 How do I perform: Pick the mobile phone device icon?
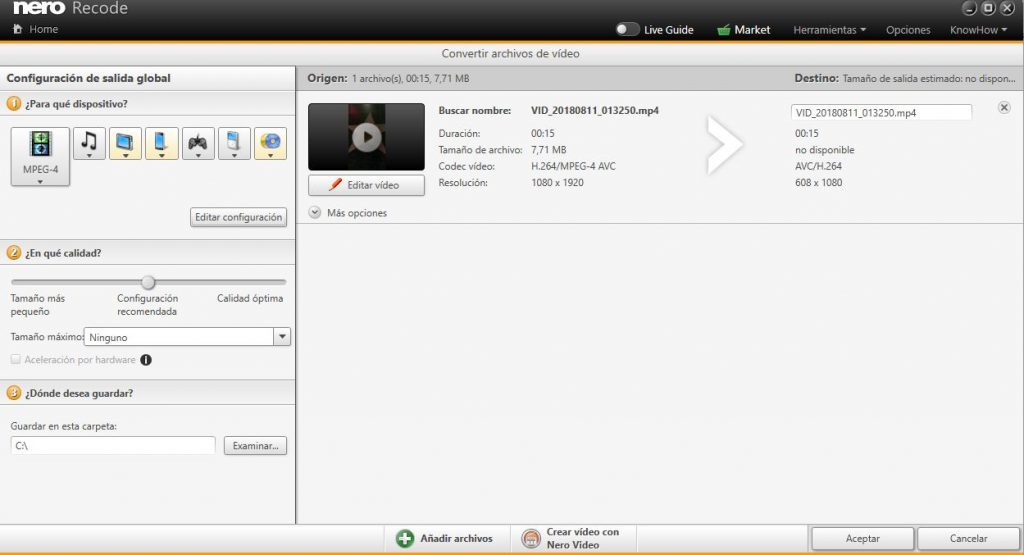click(x=161, y=144)
